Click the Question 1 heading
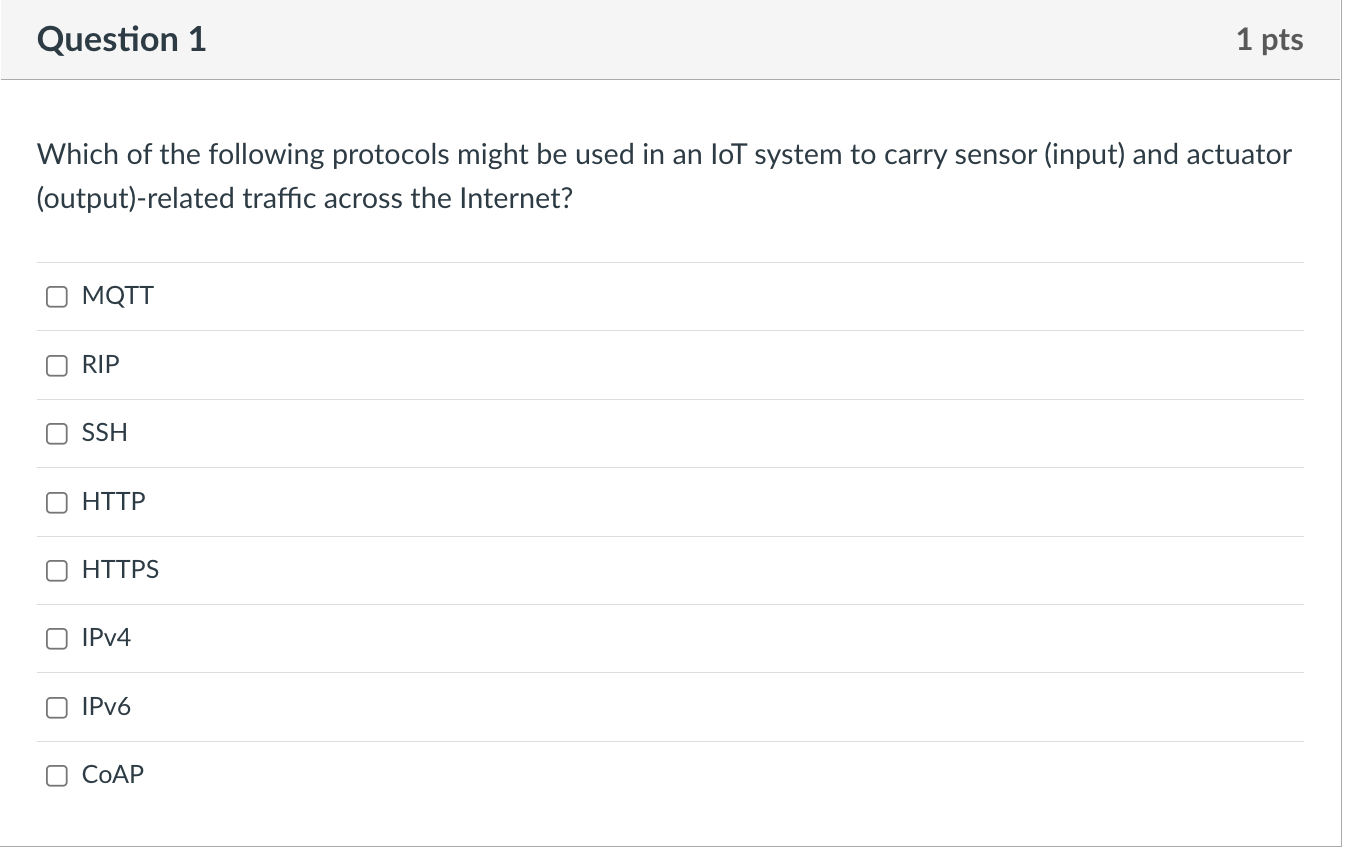1346x850 pixels. pos(122,40)
